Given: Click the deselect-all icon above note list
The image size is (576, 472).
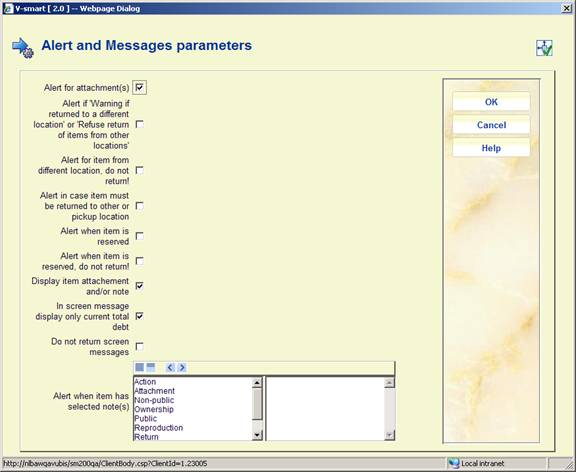Looking at the screenshot, I should click(x=151, y=367).
